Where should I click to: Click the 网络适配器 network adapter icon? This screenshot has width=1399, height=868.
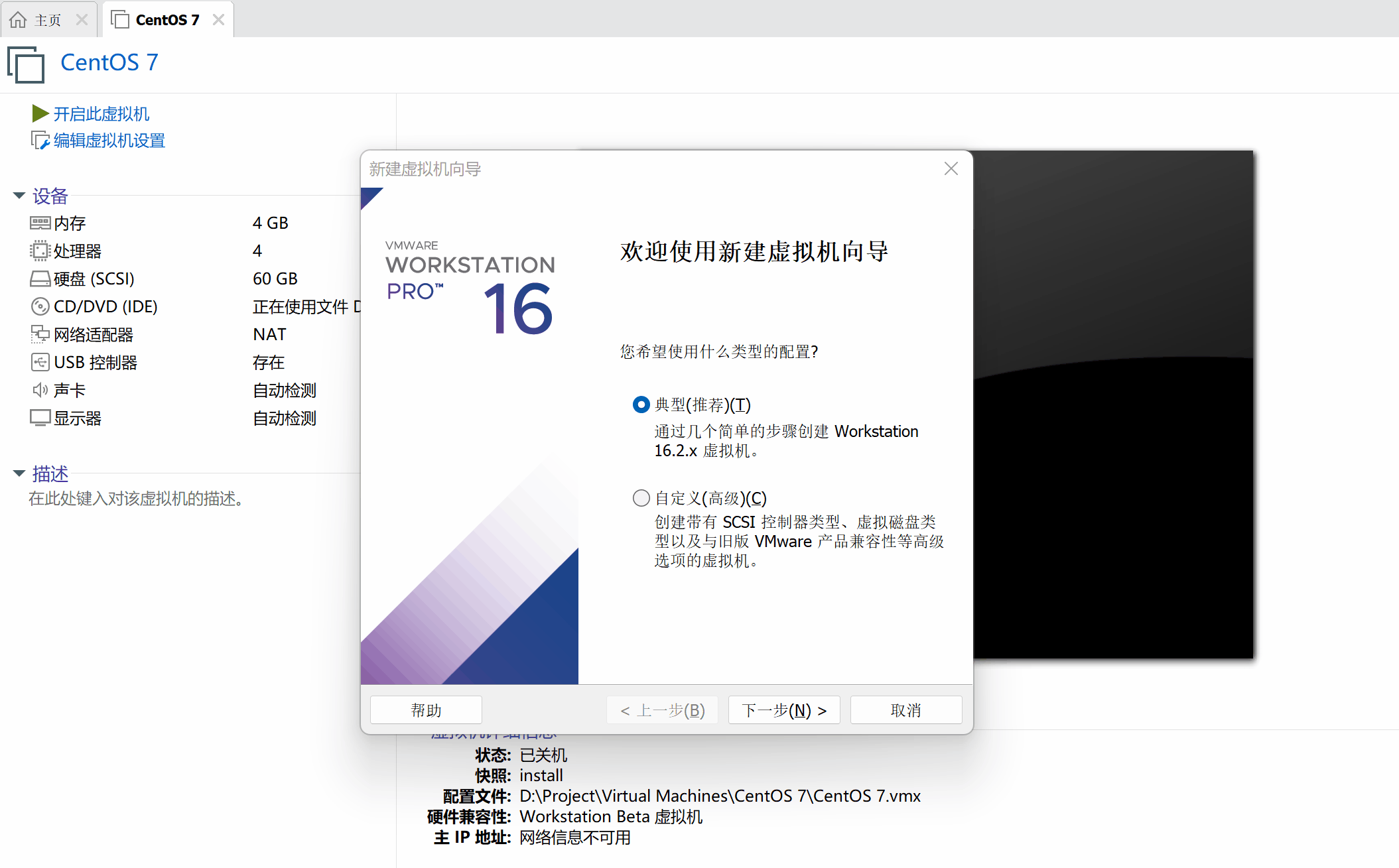coord(40,334)
